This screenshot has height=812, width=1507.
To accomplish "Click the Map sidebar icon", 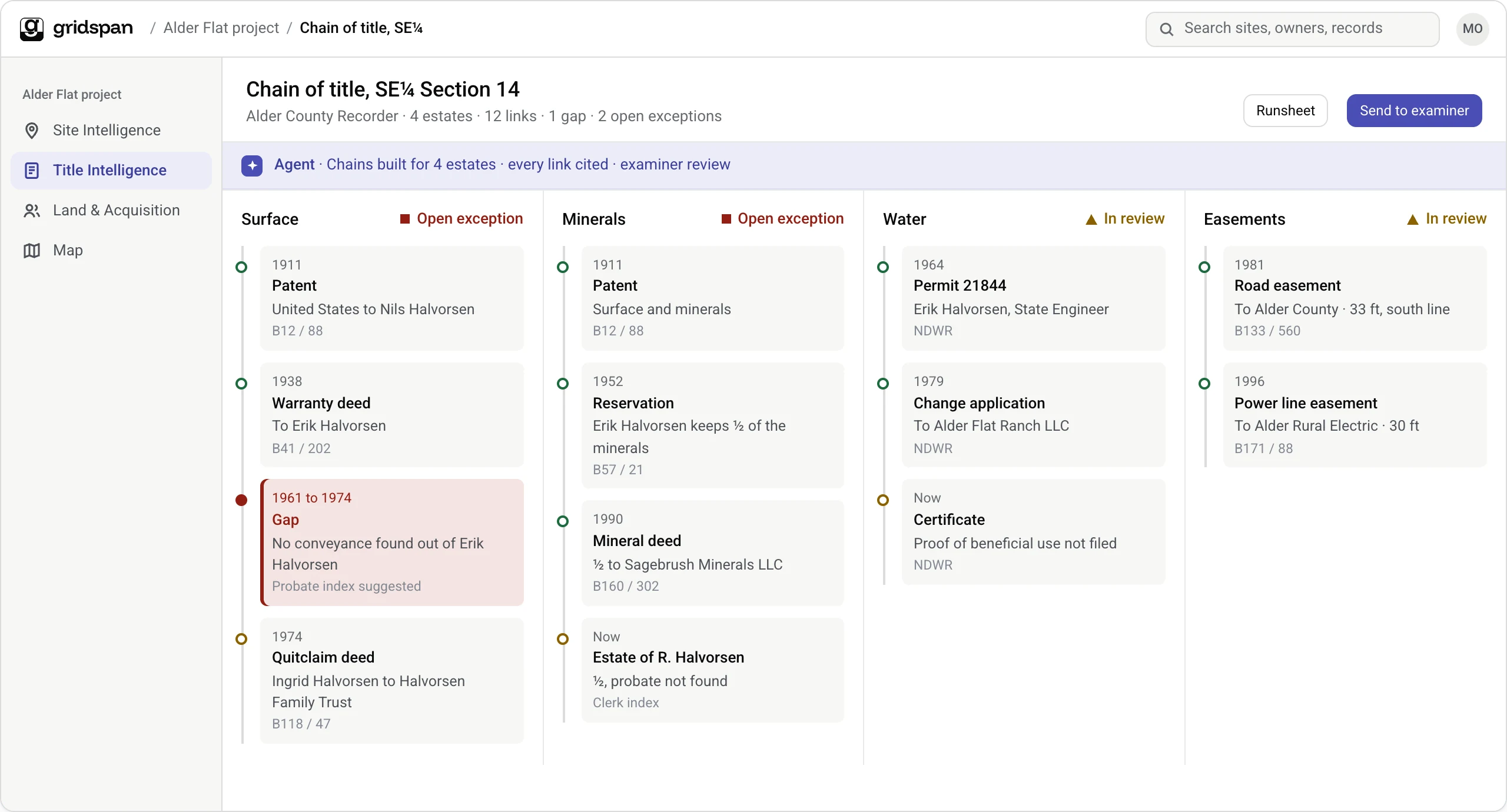I will click(32, 251).
